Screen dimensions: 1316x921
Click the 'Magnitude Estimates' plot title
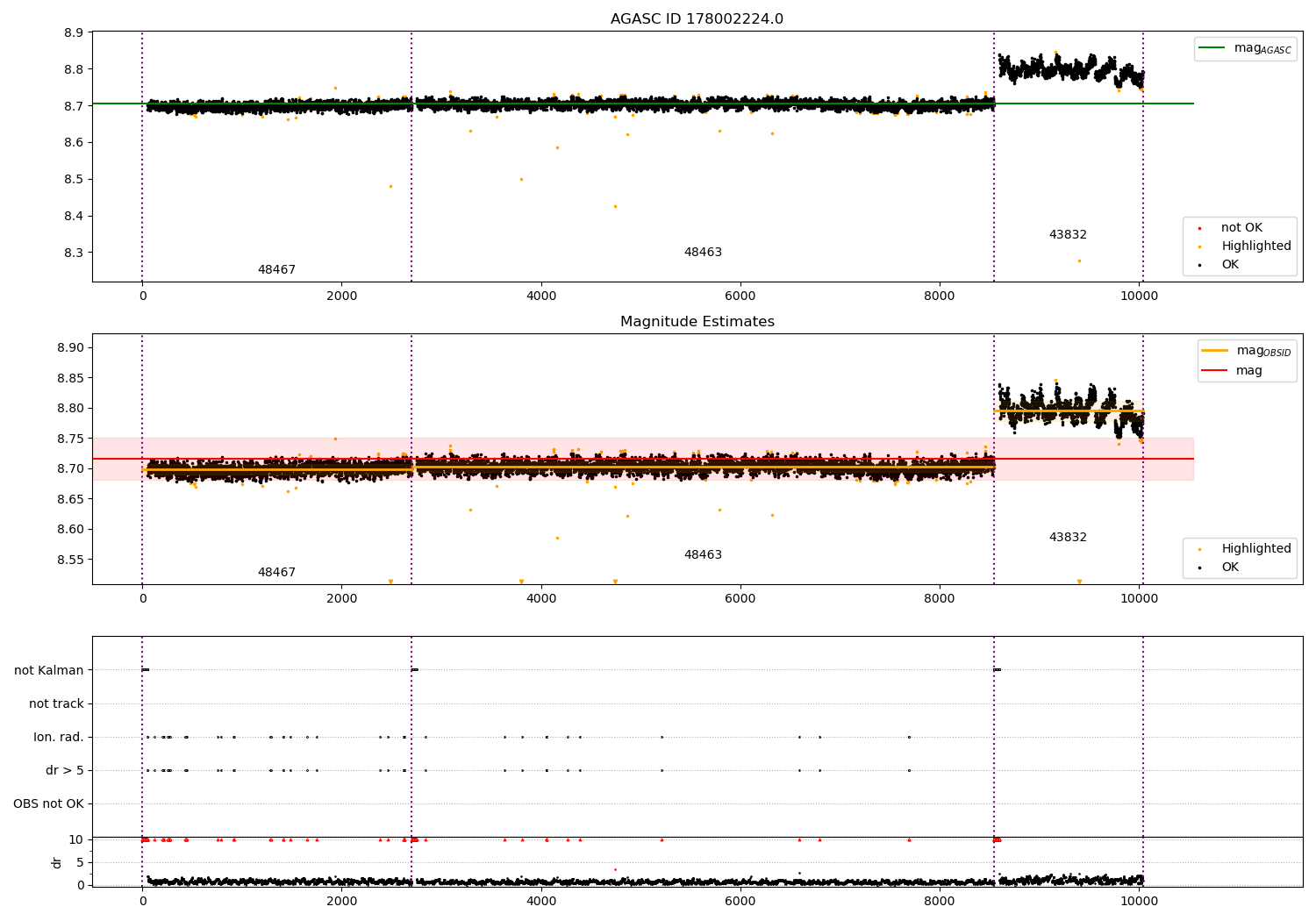pyautogui.click(x=697, y=322)
